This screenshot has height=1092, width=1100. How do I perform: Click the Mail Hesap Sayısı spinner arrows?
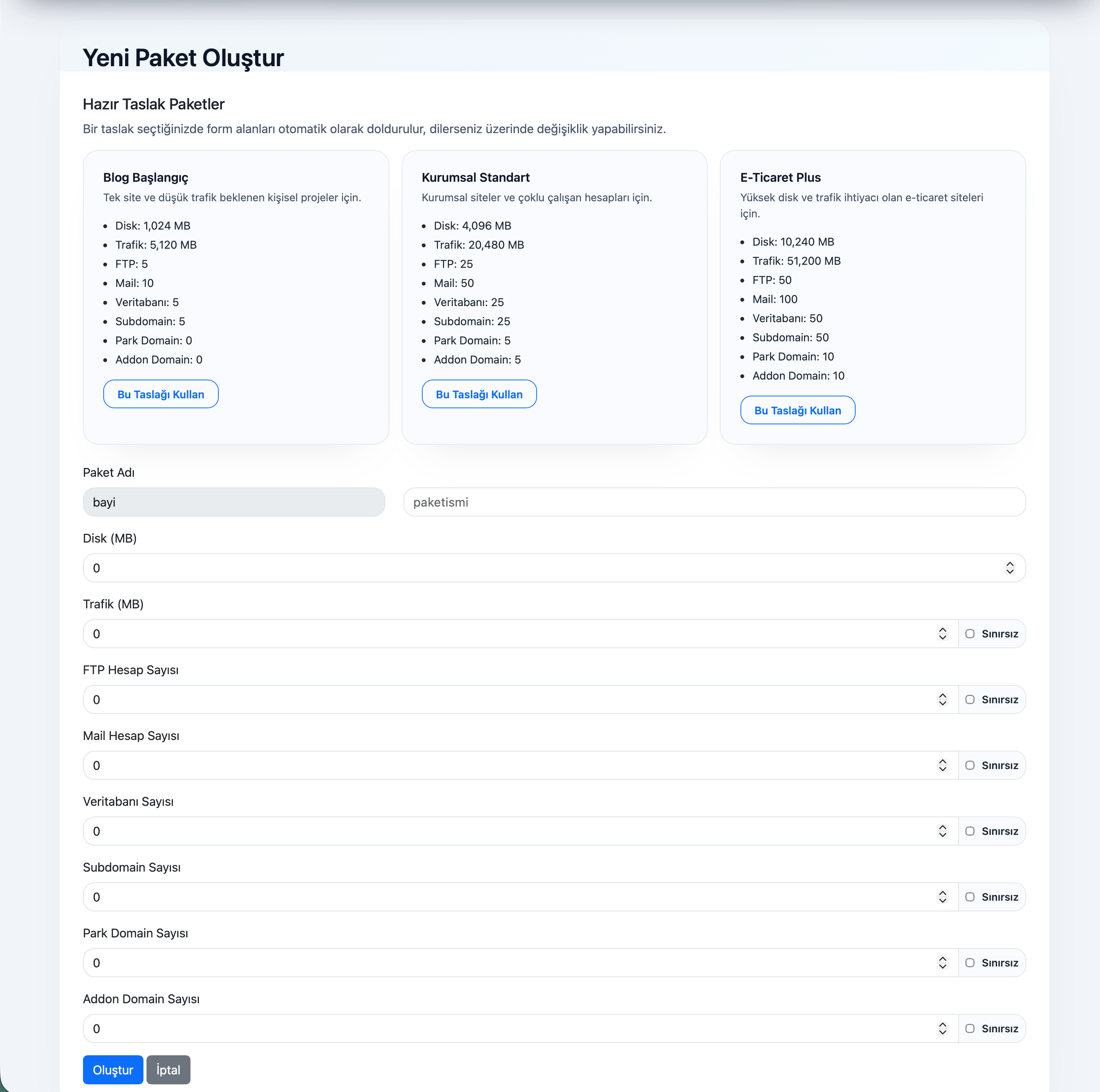click(x=942, y=765)
